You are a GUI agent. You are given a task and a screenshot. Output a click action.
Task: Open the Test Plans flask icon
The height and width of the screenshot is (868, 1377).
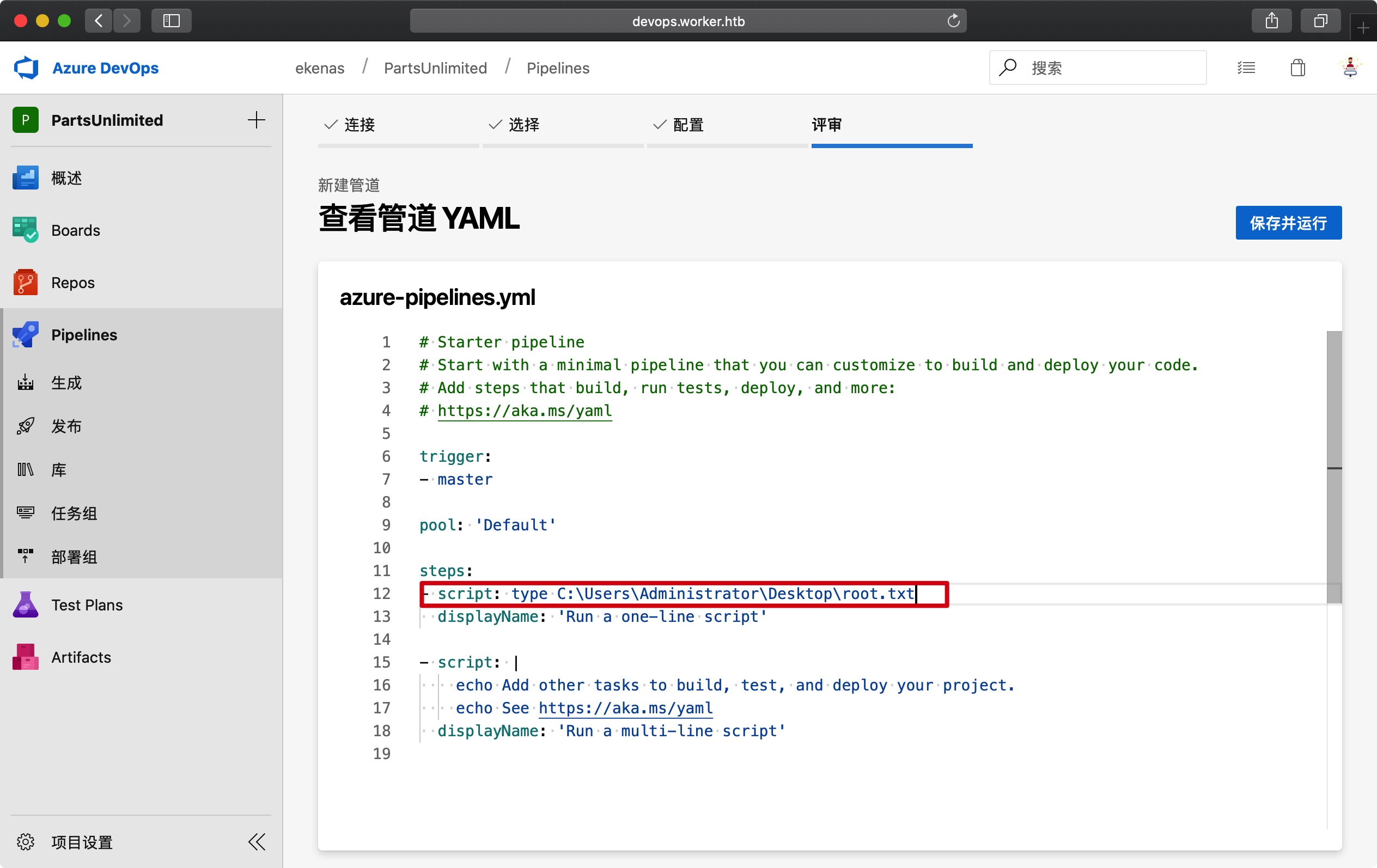[x=25, y=604]
